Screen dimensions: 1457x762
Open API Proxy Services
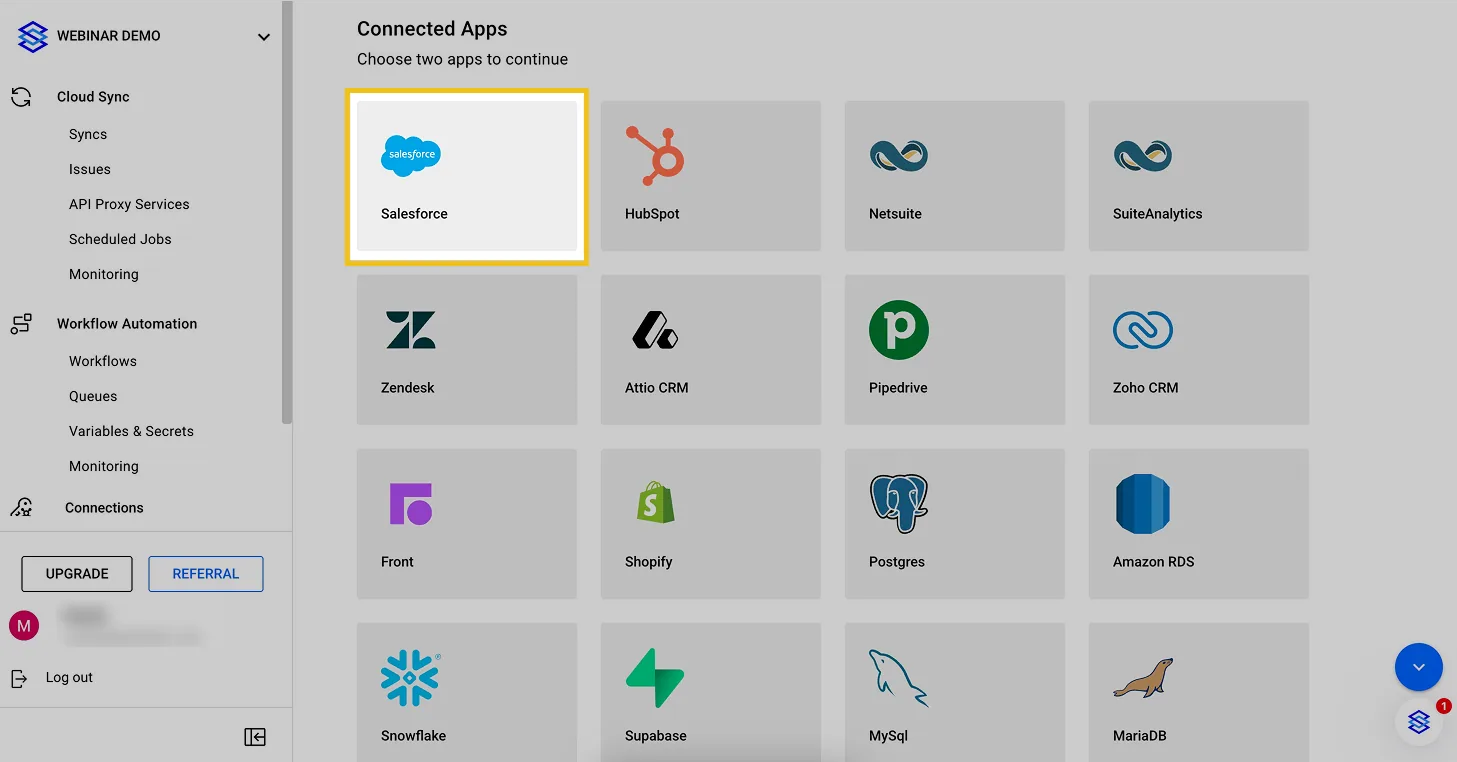click(129, 204)
